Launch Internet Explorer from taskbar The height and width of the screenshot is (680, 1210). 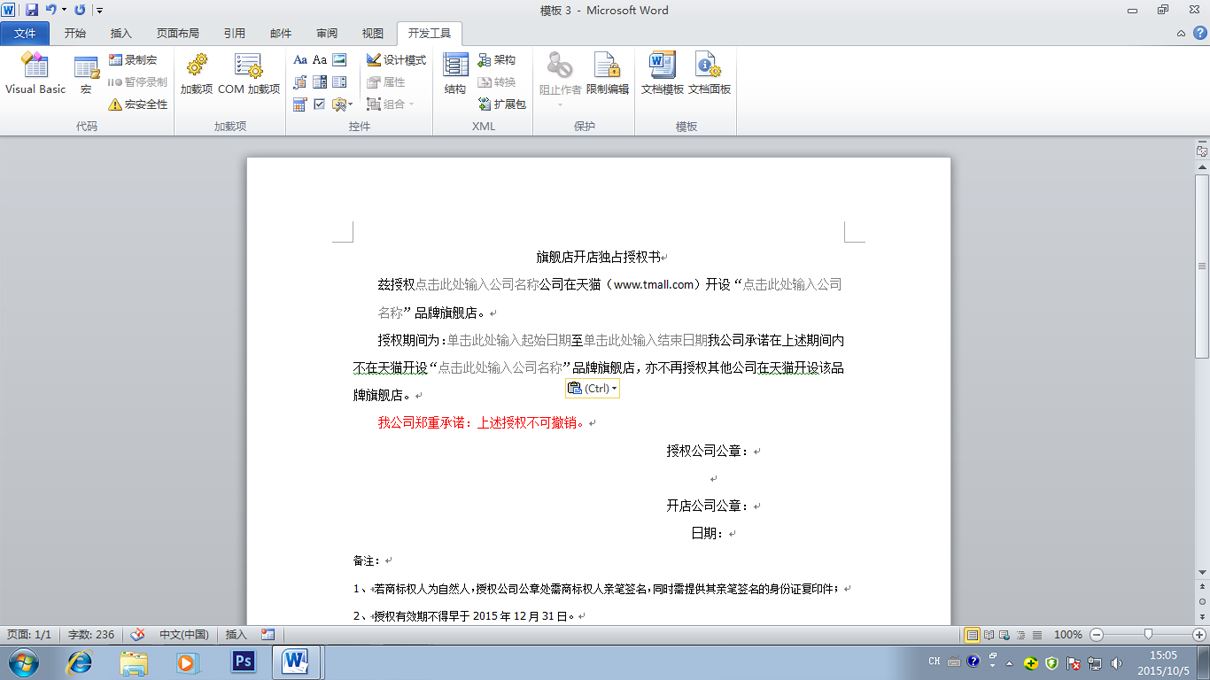(x=79, y=662)
